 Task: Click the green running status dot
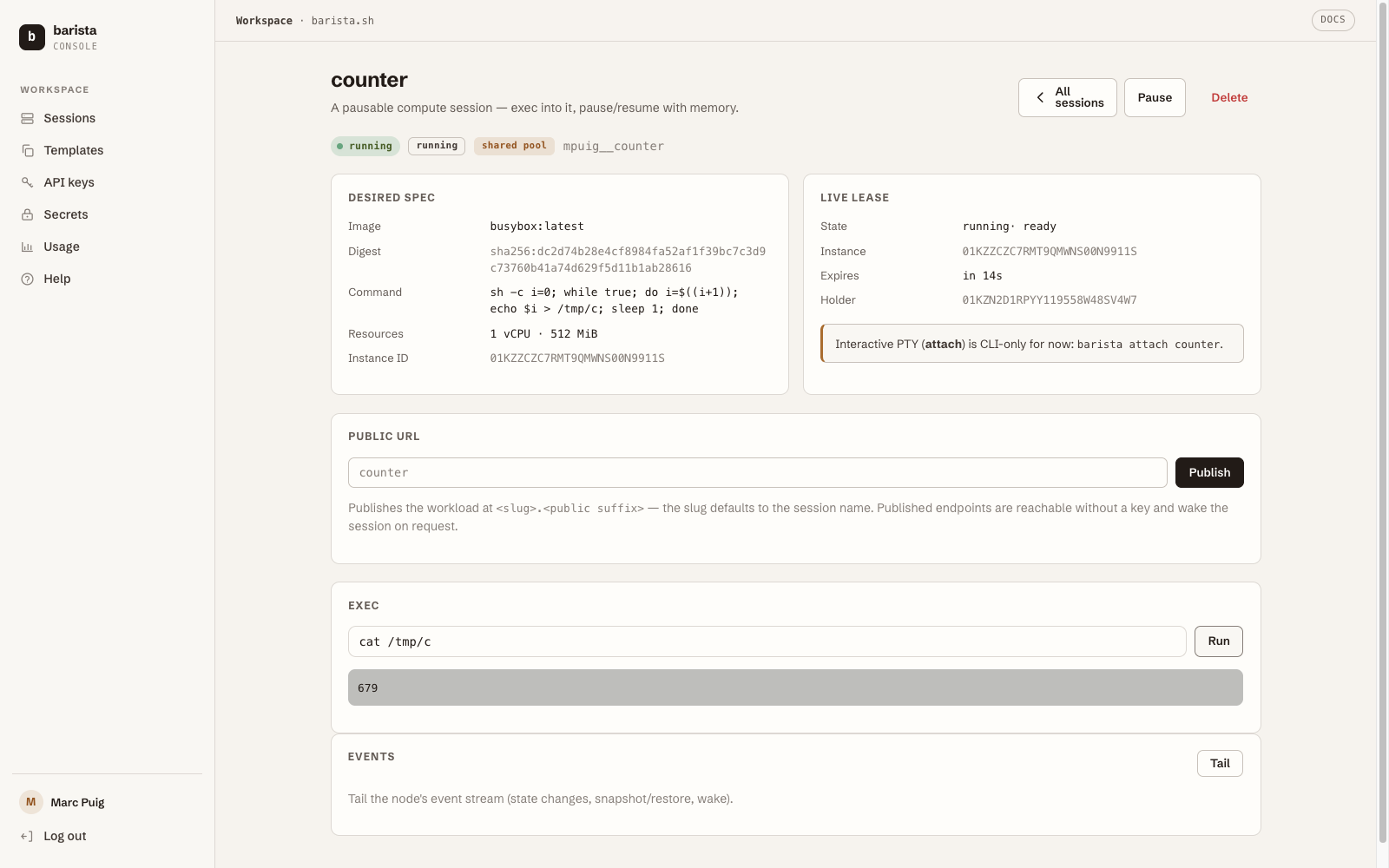click(x=340, y=146)
